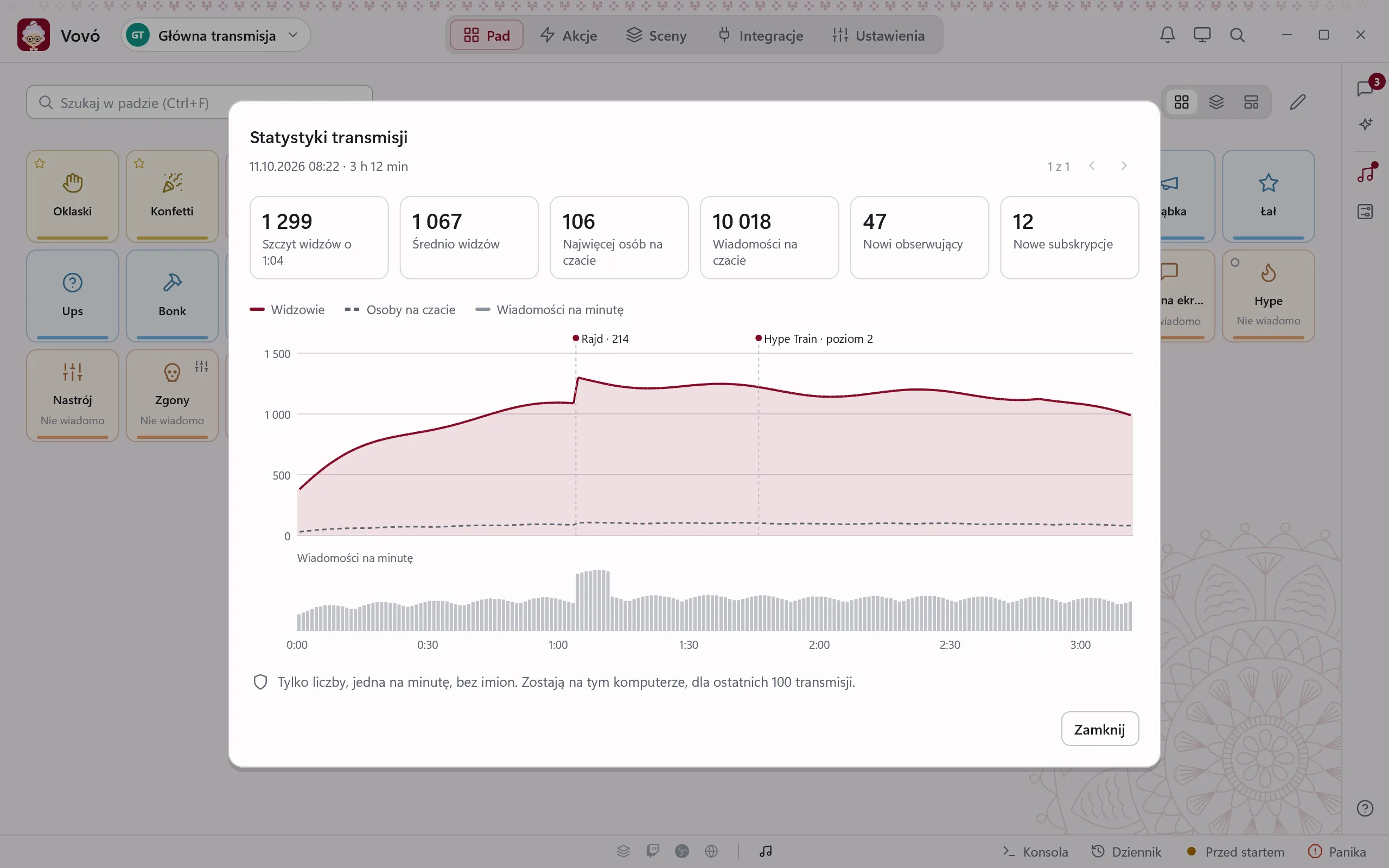
Task: Open the notifications bell
Action: (1167, 35)
